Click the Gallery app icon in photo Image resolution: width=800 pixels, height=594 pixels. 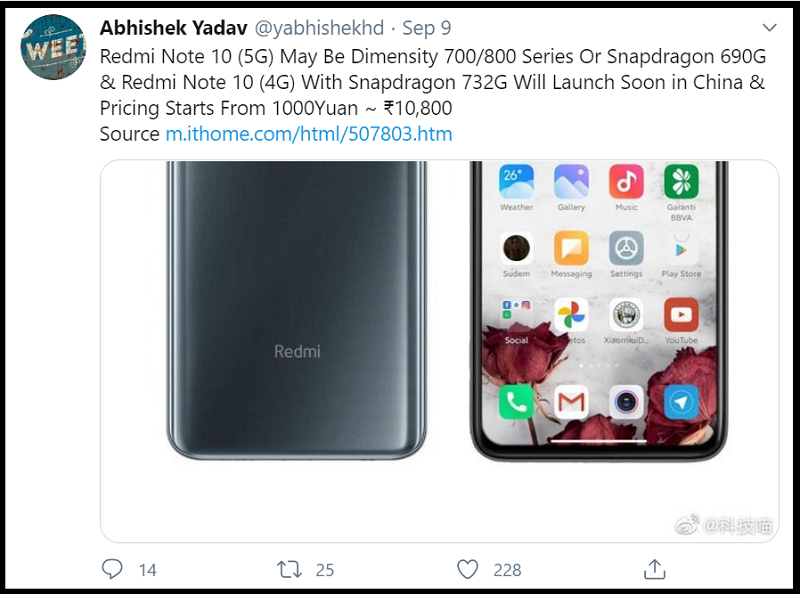pos(571,182)
